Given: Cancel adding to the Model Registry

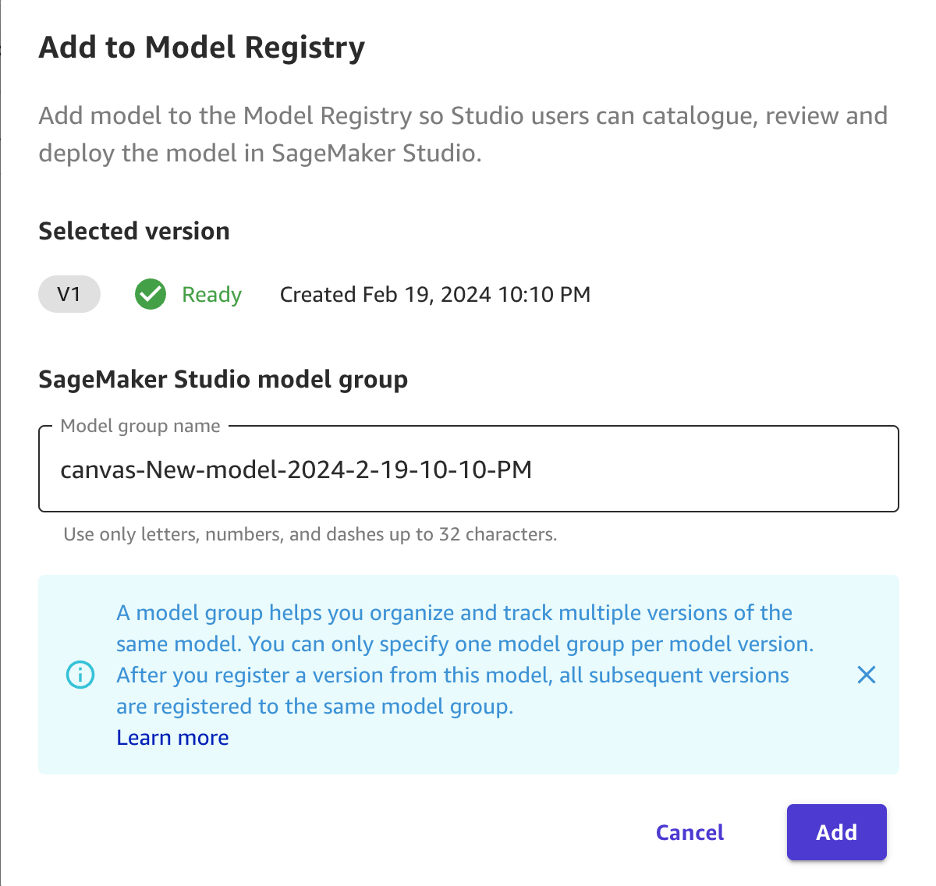Looking at the screenshot, I should coord(689,832).
